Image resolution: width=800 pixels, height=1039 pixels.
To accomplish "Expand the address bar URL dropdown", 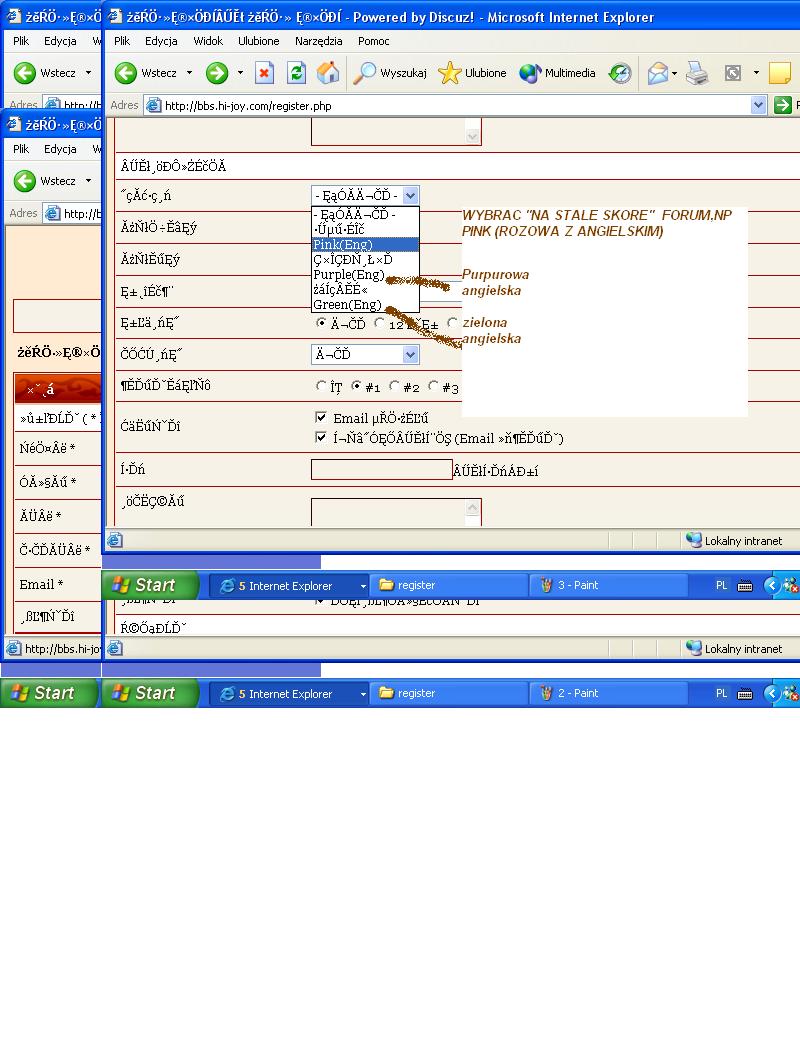I will coord(758,105).
